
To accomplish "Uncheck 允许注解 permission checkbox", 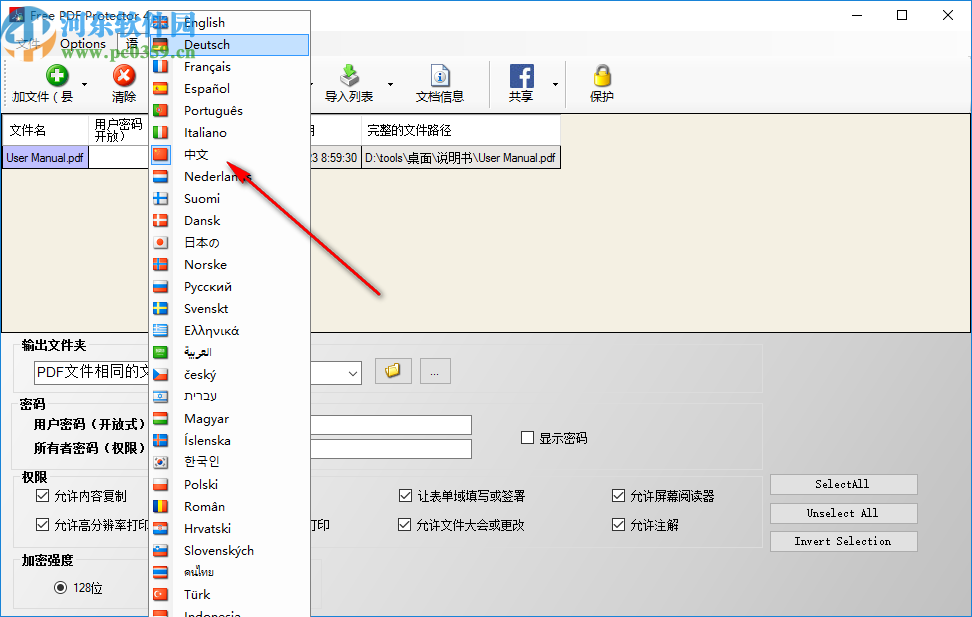I will (x=618, y=524).
